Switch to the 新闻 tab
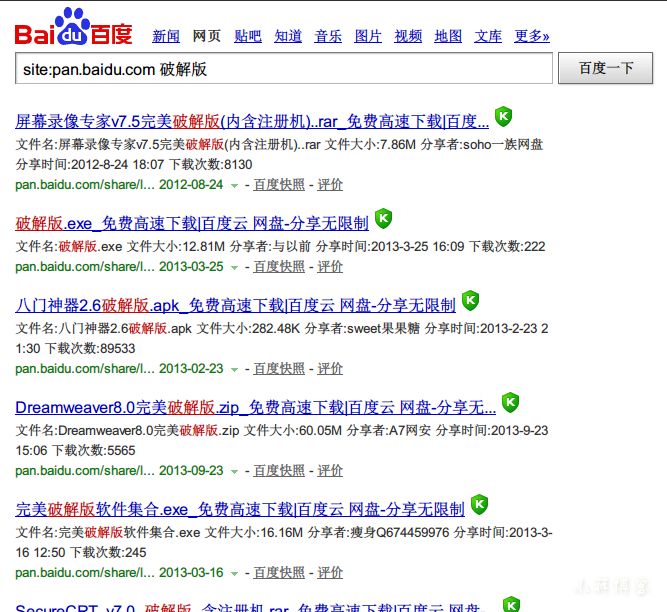The image size is (667, 612). pos(166,36)
